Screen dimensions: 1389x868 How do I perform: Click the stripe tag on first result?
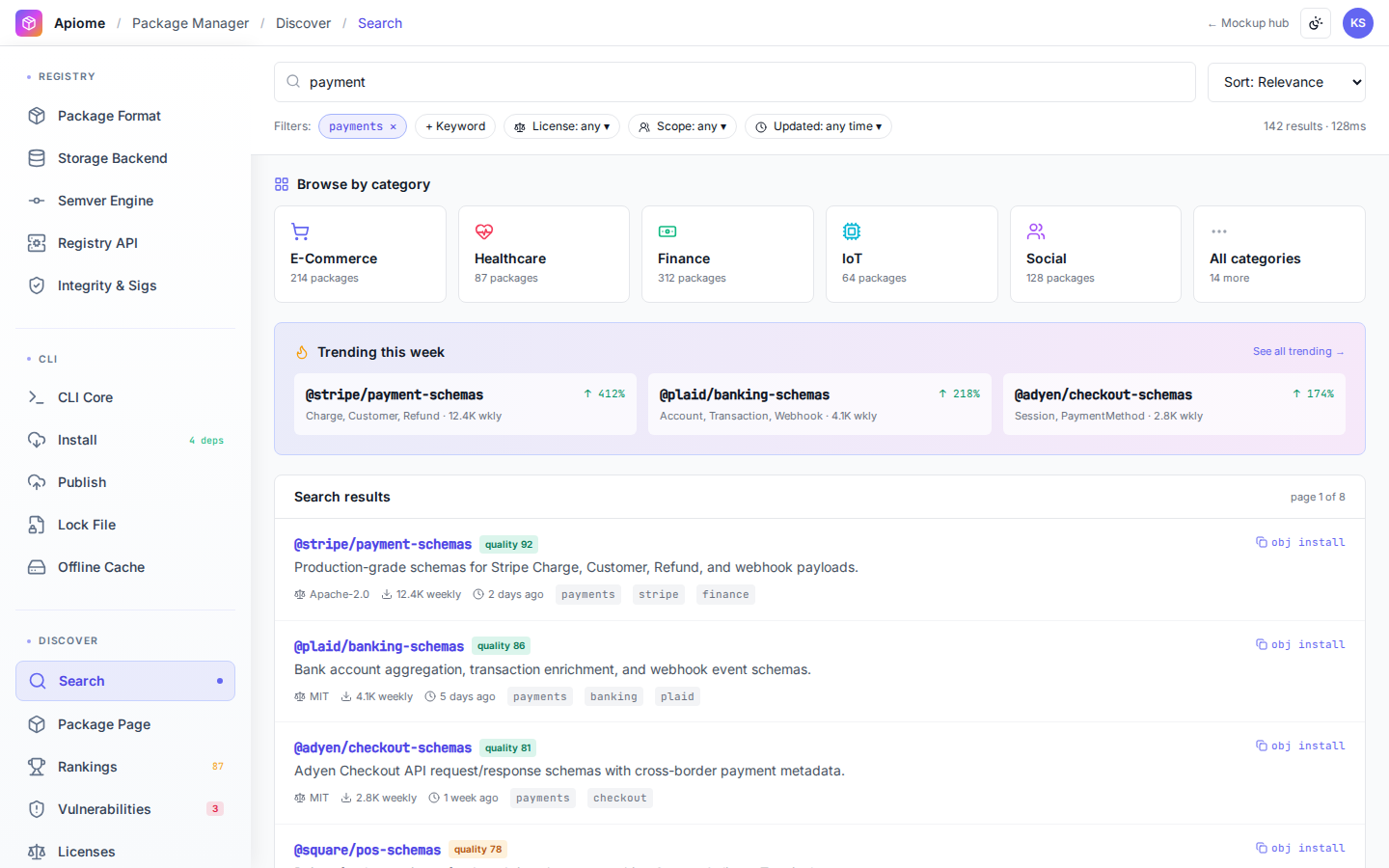click(659, 594)
